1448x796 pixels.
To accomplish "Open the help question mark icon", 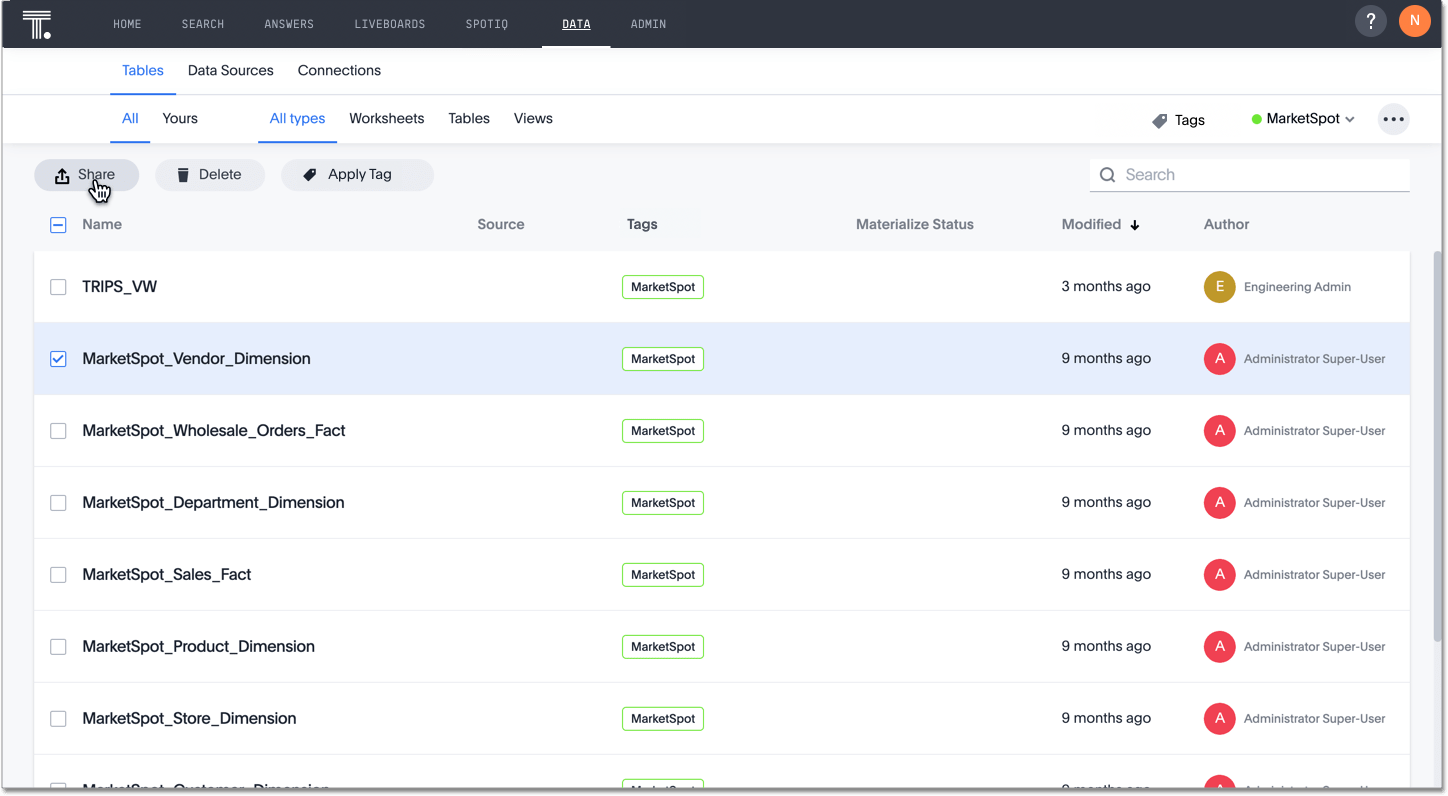I will pyautogui.click(x=1370, y=21).
